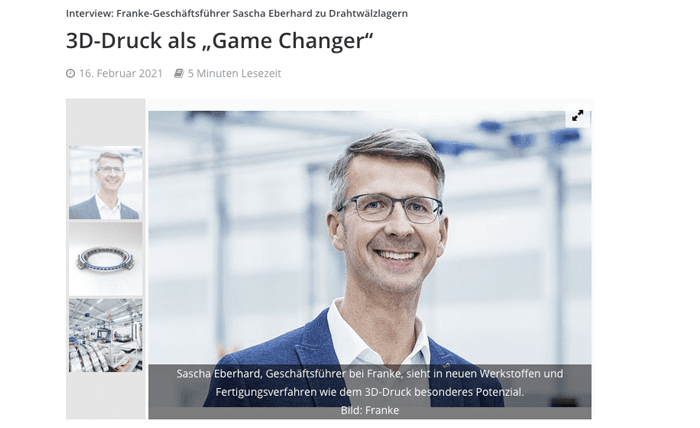This screenshot has width=700, height=428.
Task: Click the "Bild: Franke" image credit
Action: coord(370,410)
